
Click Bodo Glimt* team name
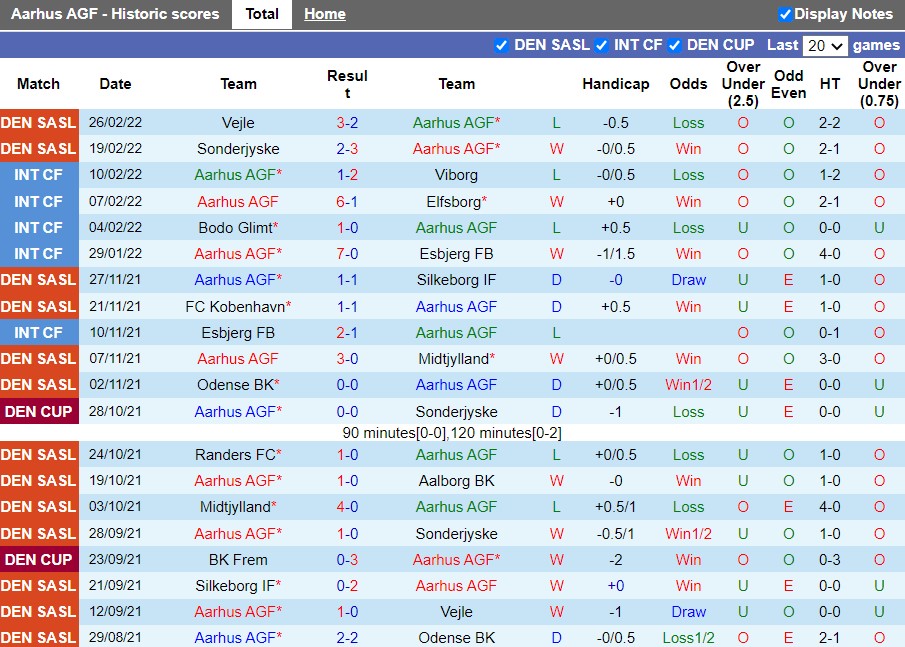click(x=238, y=227)
